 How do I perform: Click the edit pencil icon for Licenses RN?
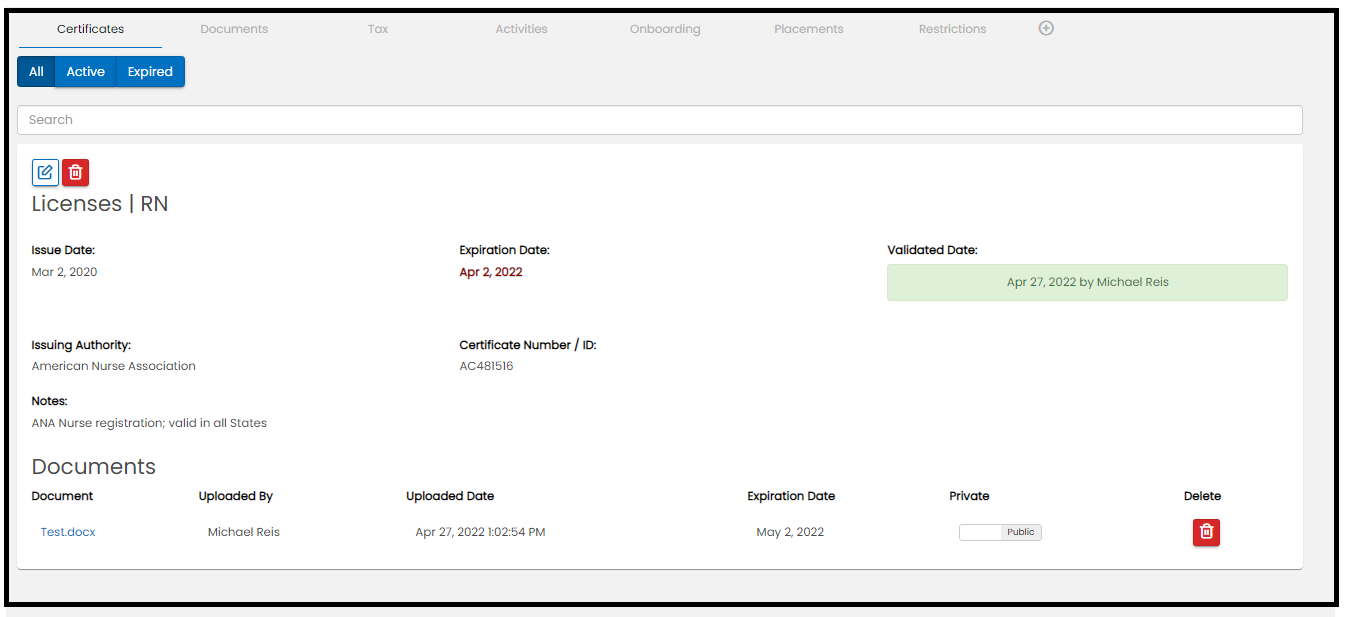45,172
